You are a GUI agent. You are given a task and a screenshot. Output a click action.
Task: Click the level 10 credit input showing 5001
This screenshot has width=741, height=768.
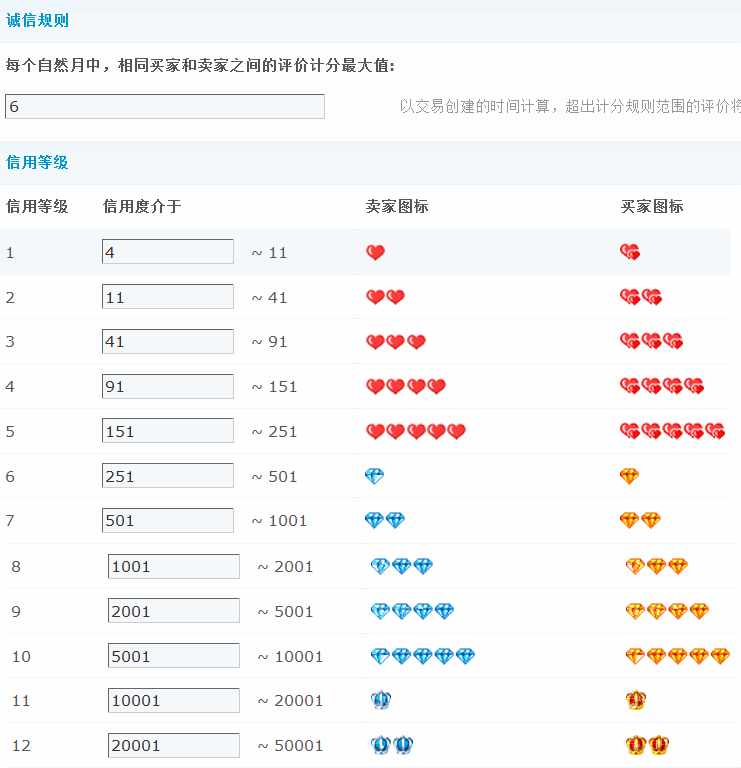click(174, 656)
